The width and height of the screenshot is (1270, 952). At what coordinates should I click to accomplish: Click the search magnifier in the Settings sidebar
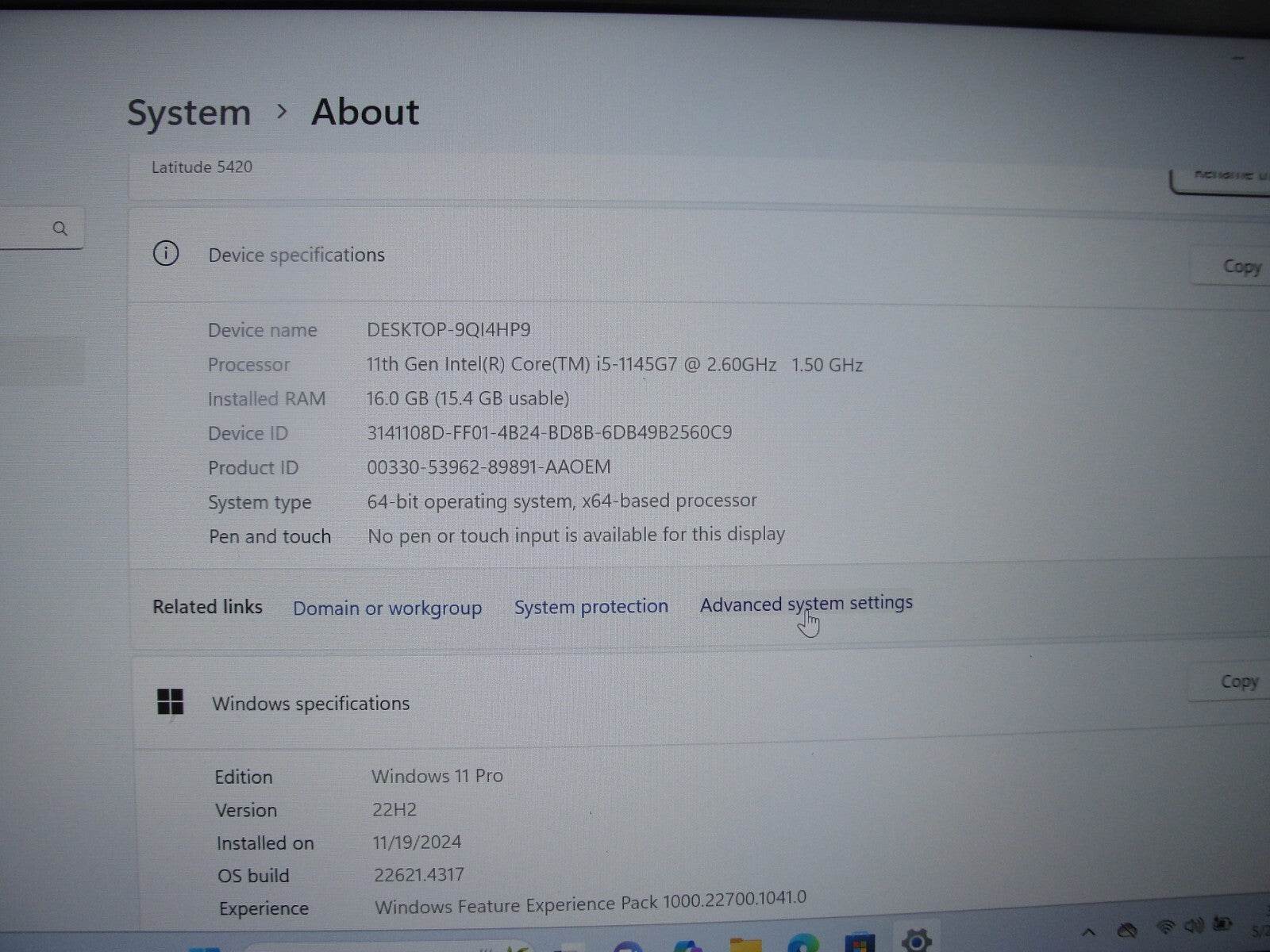click(x=61, y=229)
